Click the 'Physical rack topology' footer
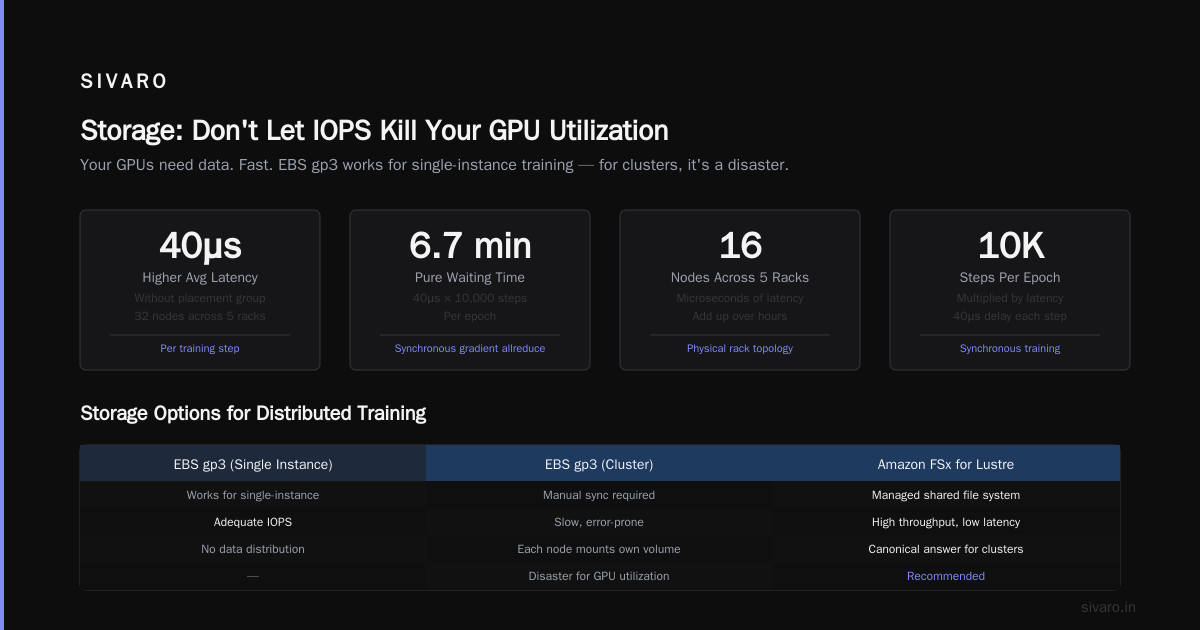Viewport: 1200px width, 630px height. pos(740,349)
